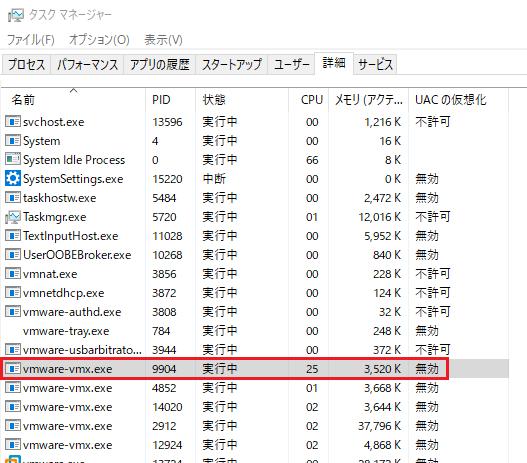This screenshot has height=463, width=527.
Task: Click the vmnat.exe icon
Action: pyautogui.click(x=13, y=273)
